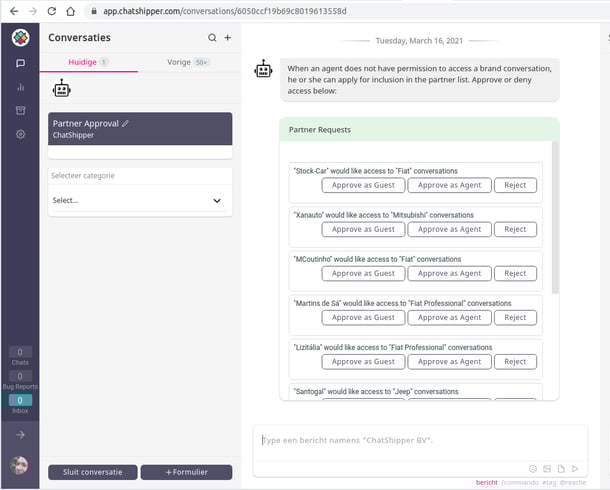
Task: Click the browser address bar URL
Action: [224, 11]
